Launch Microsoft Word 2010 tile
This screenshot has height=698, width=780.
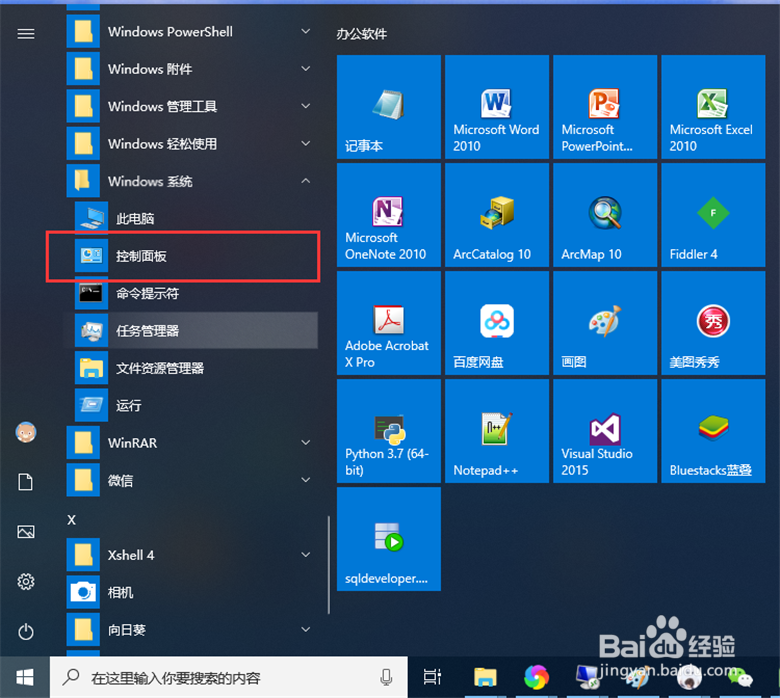point(496,107)
